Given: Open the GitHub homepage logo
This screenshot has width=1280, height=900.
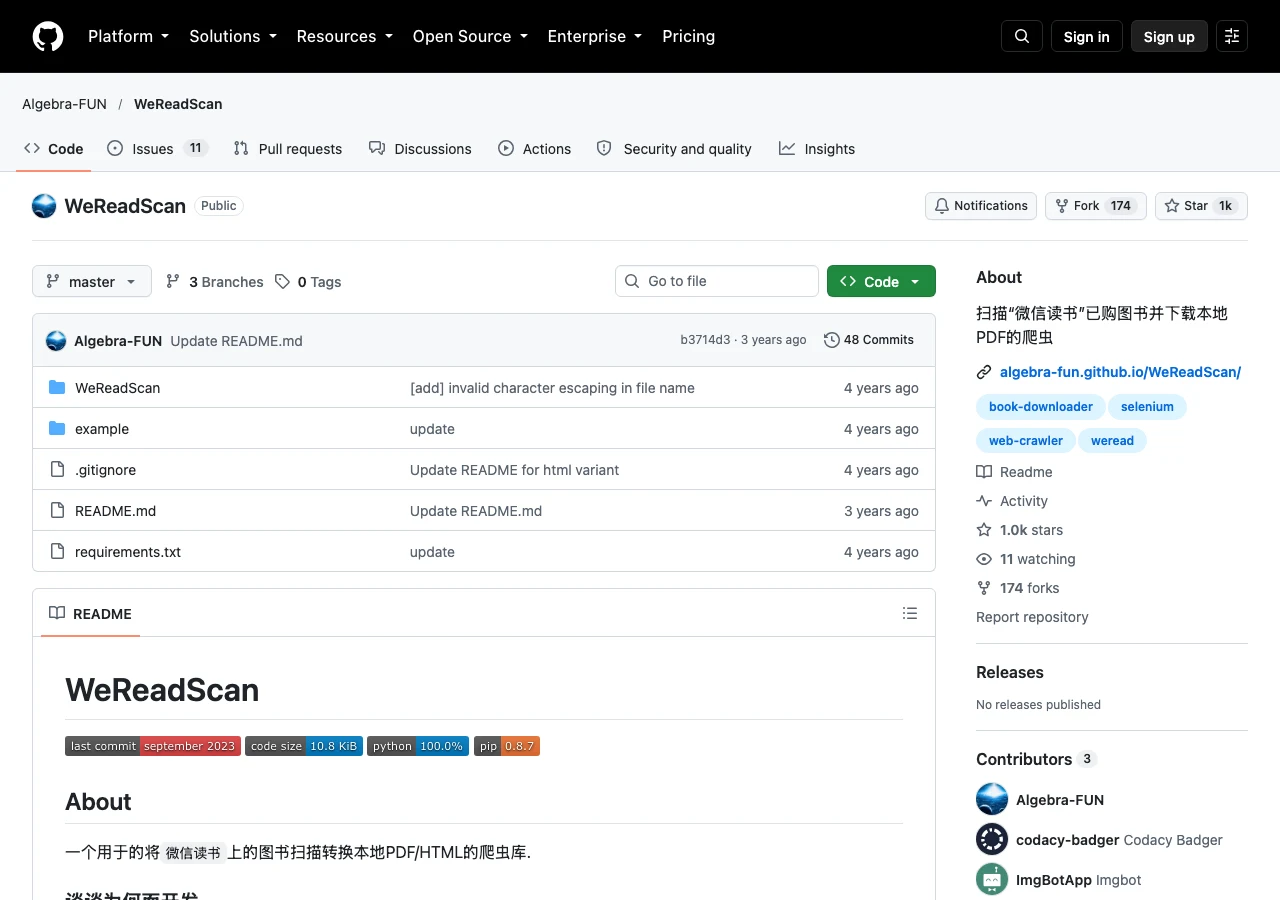Looking at the screenshot, I should (48, 36).
